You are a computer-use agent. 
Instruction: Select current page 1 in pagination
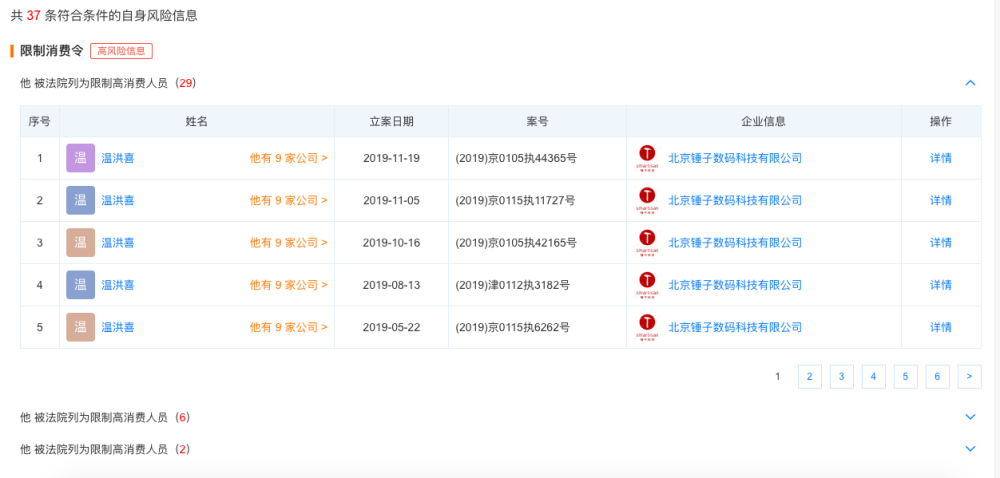tap(777, 377)
